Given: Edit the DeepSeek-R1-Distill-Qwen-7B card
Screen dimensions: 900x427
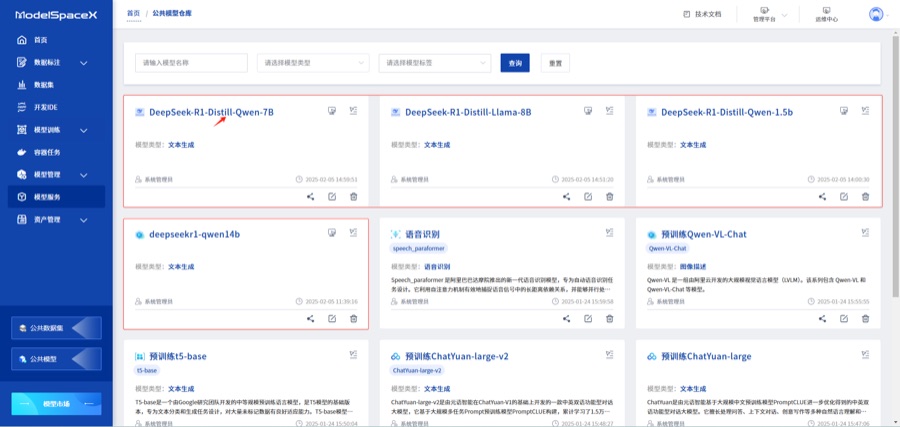Looking at the screenshot, I should click(x=332, y=196).
